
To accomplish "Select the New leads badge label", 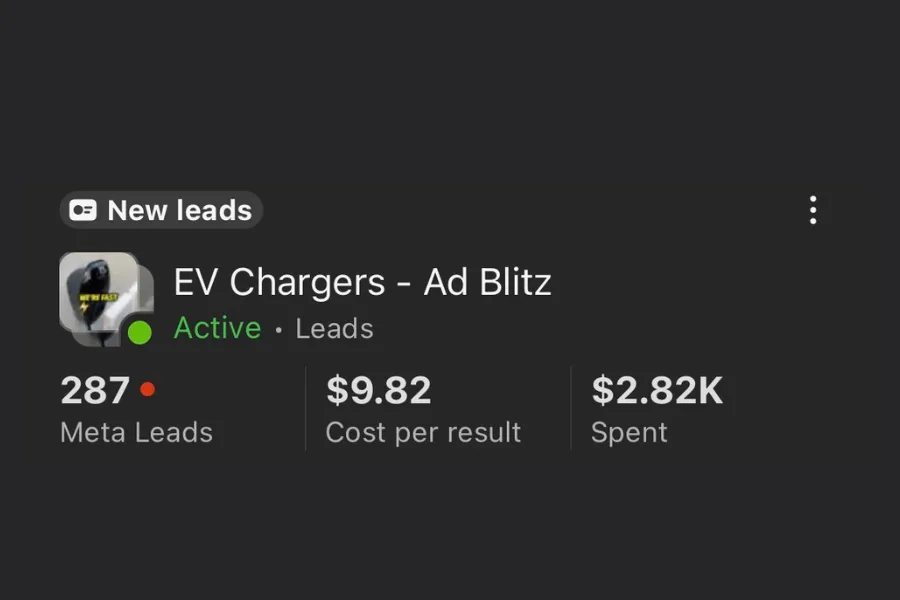I will 179,211.
